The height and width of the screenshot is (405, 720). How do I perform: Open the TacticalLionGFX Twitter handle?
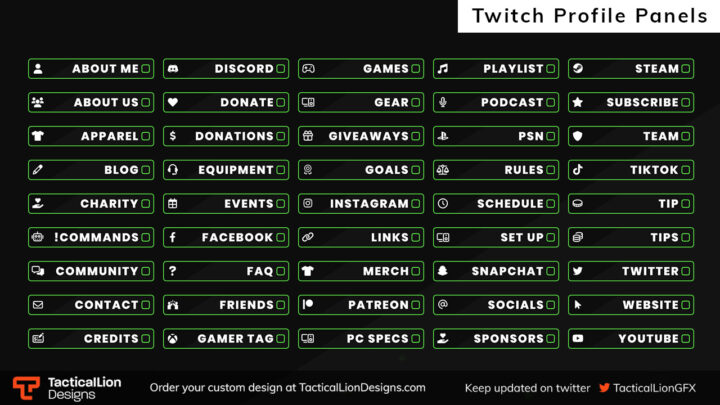point(654,388)
